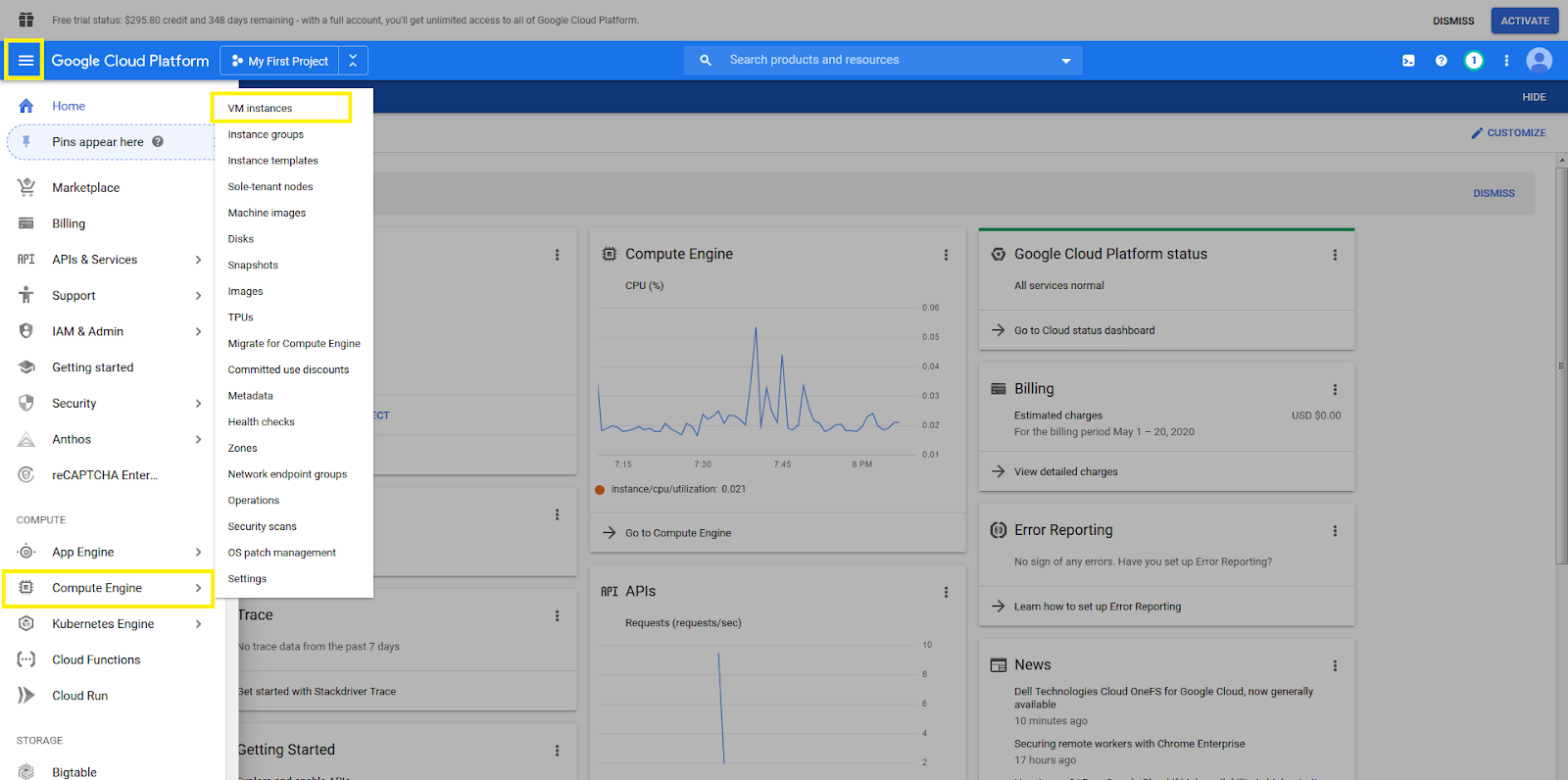Click the IAM & Admin shield icon
The height and width of the screenshot is (780, 1568).
coord(26,331)
